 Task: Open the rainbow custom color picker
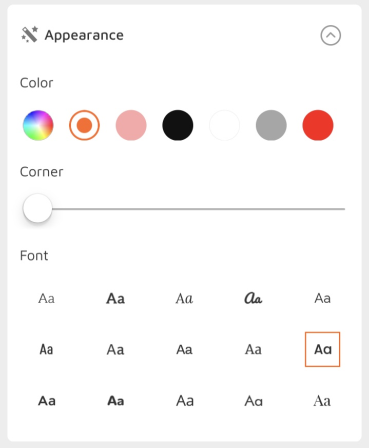38,125
